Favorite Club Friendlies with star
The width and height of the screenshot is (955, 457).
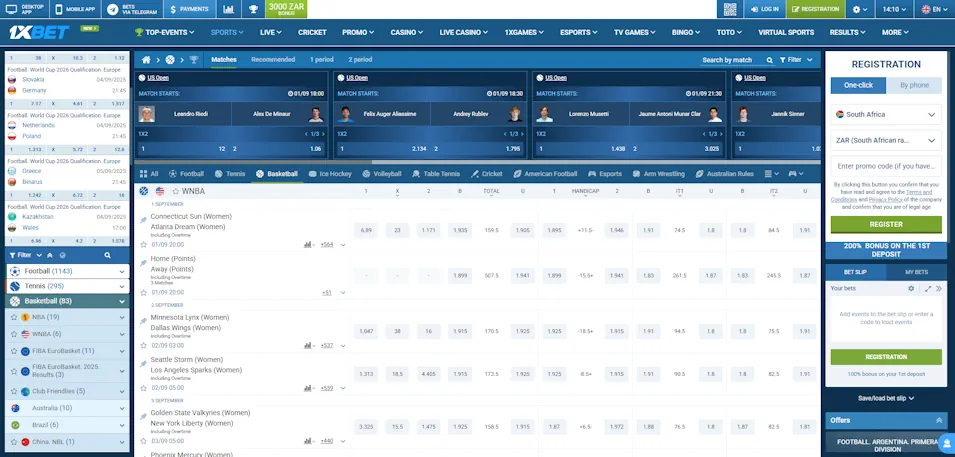(14, 391)
